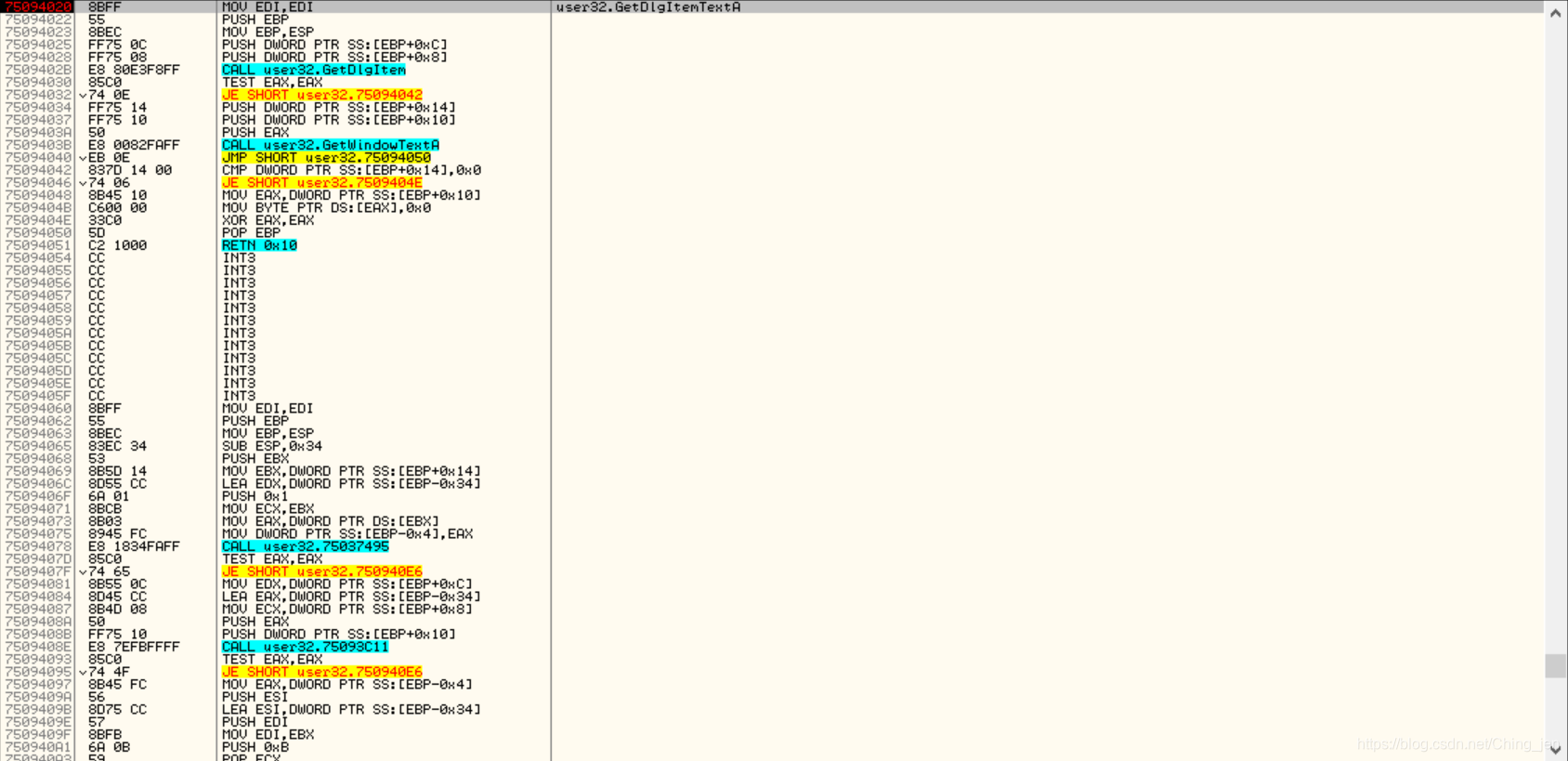Select the PUSH 0x1 instruction
This screenshot has height=761, width=1568.
coord(255,496)
